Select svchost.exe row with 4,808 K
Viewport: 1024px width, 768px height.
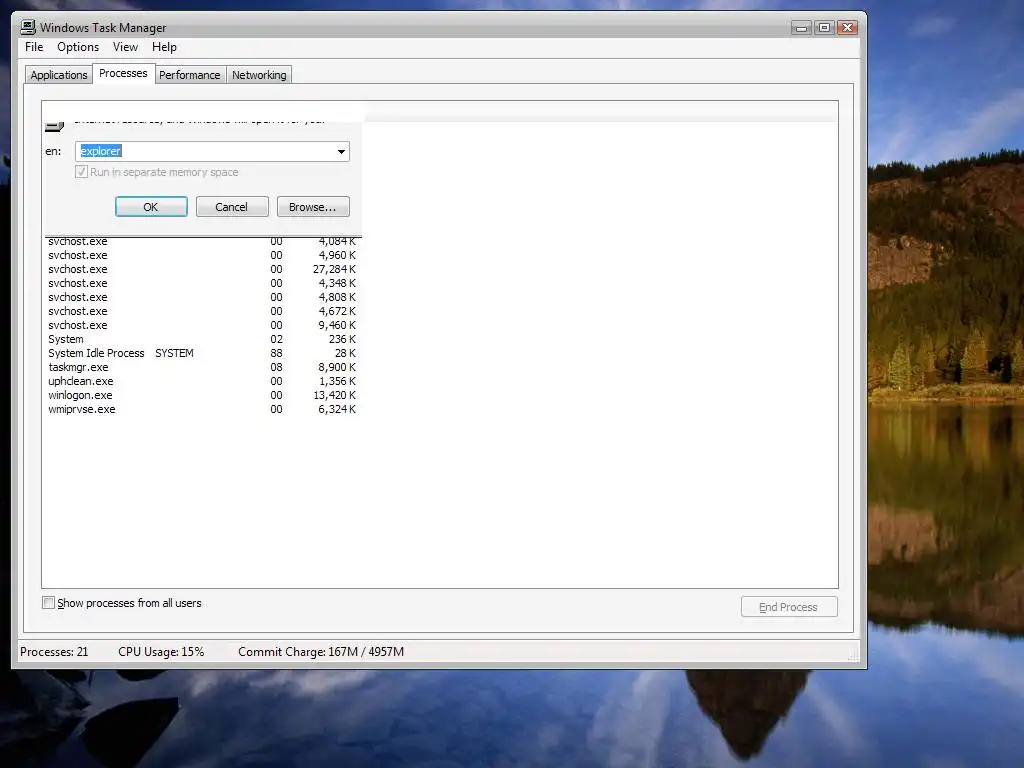[x=202, y=297]
